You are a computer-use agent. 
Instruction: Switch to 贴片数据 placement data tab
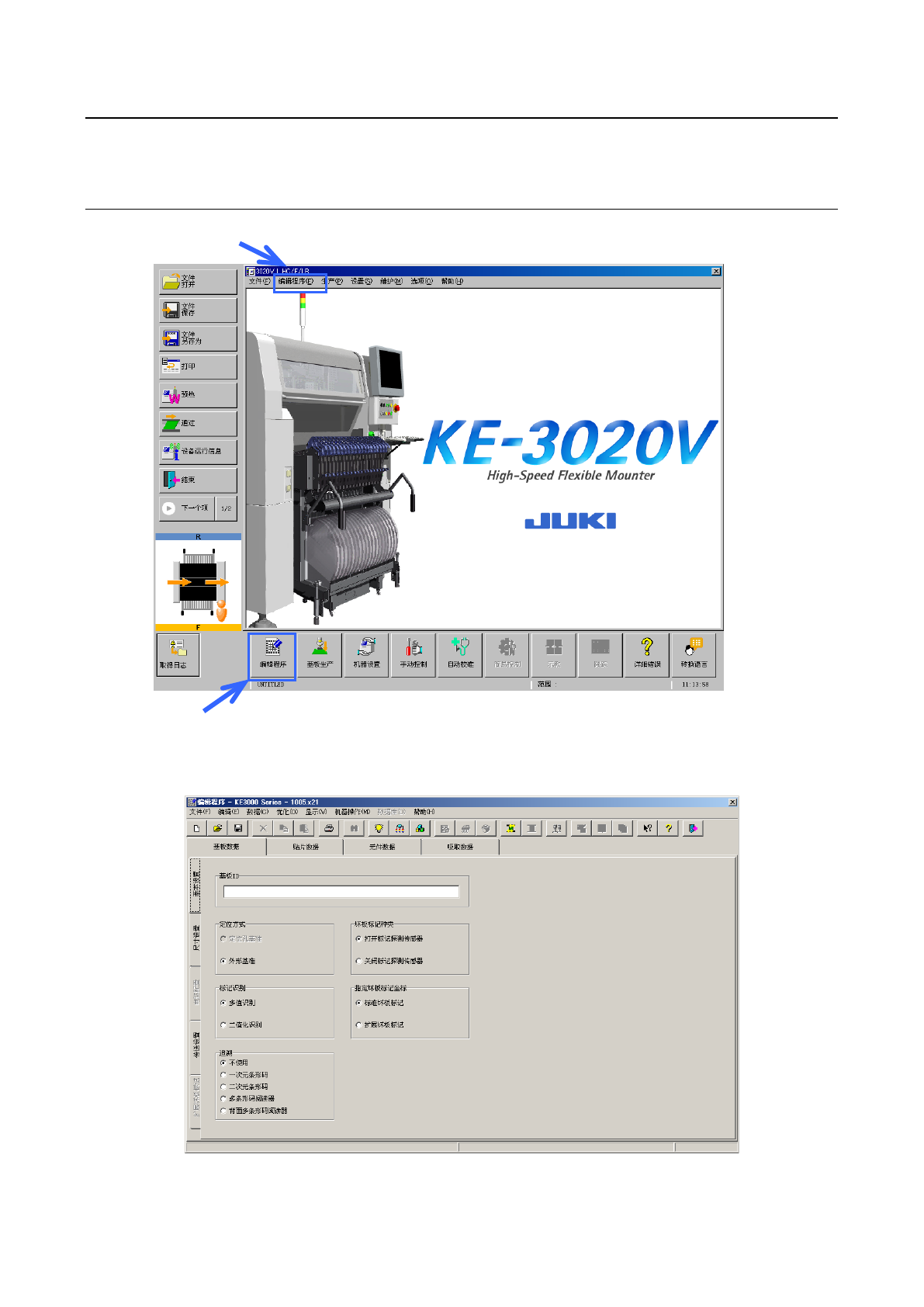point(305,847)
